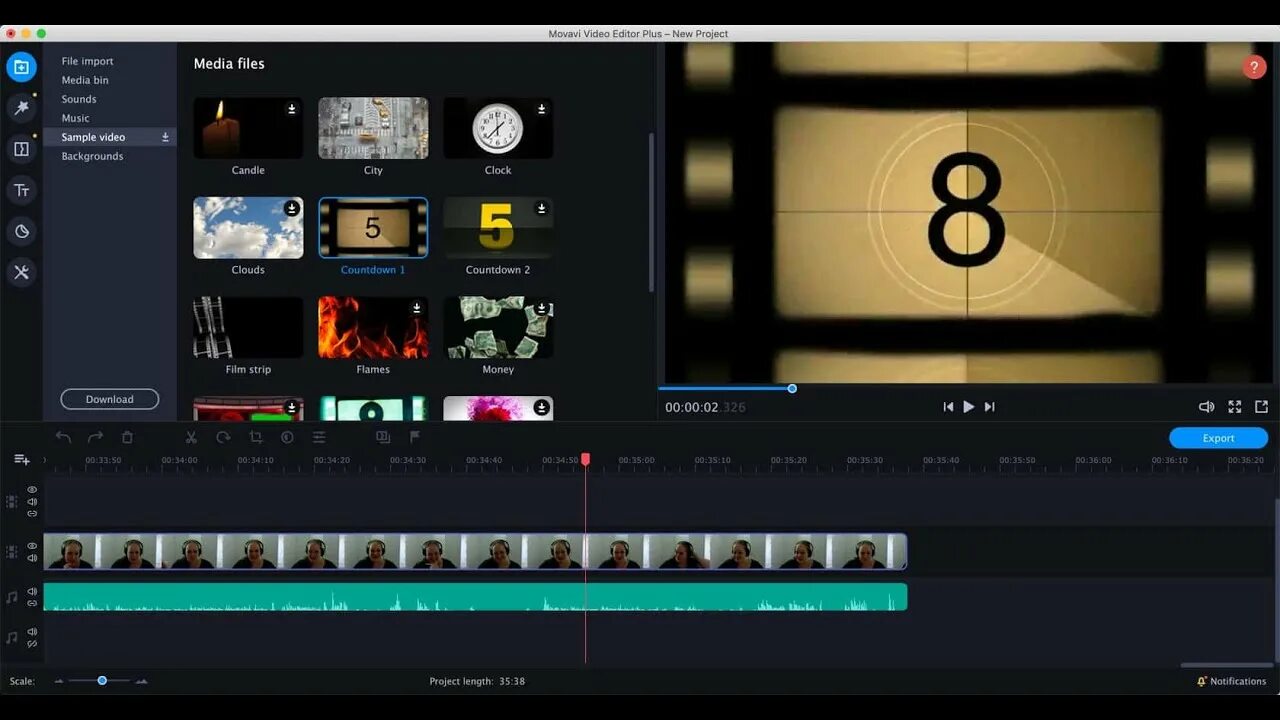Open the Import media sidebar tab

pos(21,67)
